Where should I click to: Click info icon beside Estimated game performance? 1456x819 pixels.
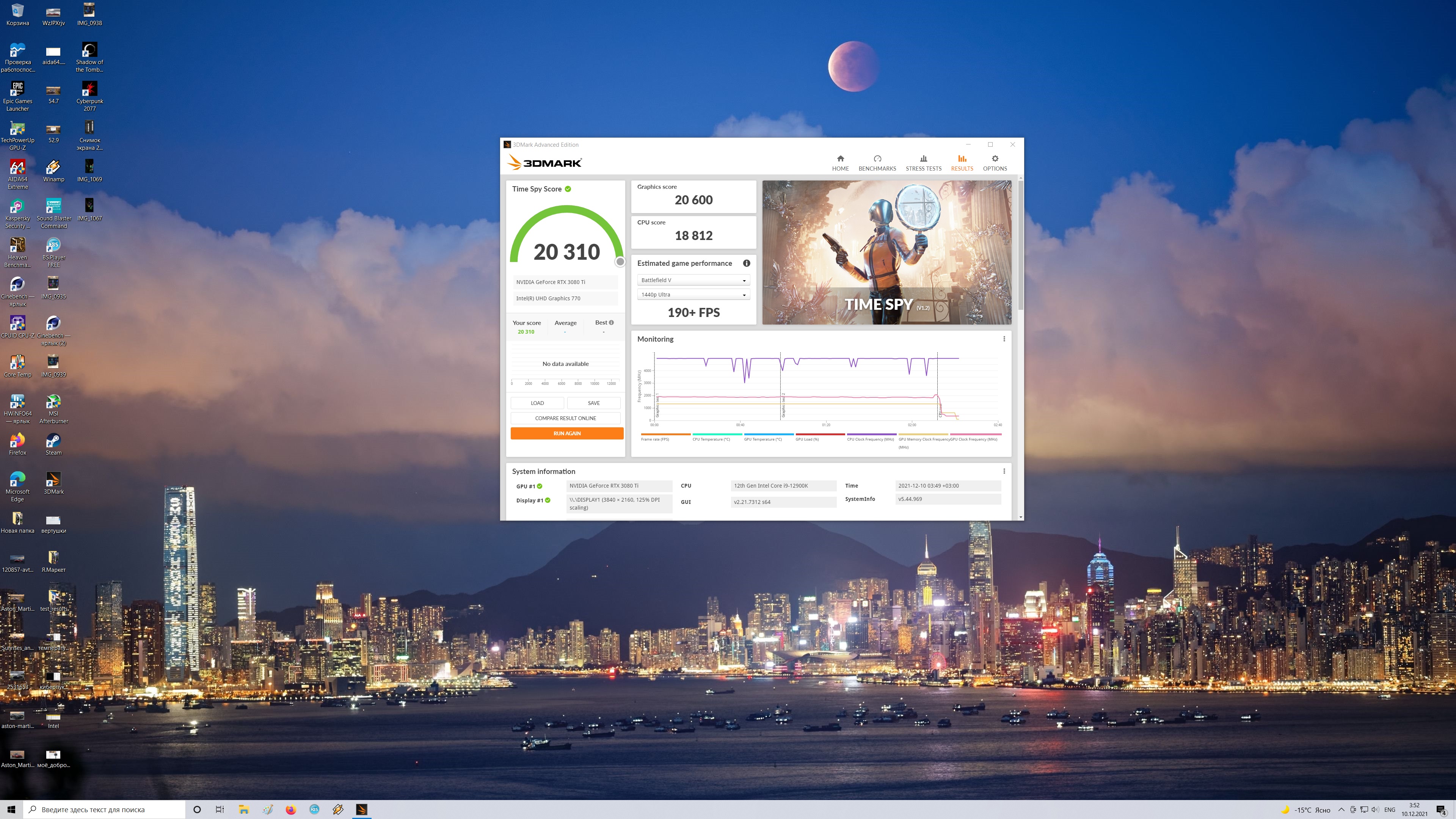coord(746,264)
